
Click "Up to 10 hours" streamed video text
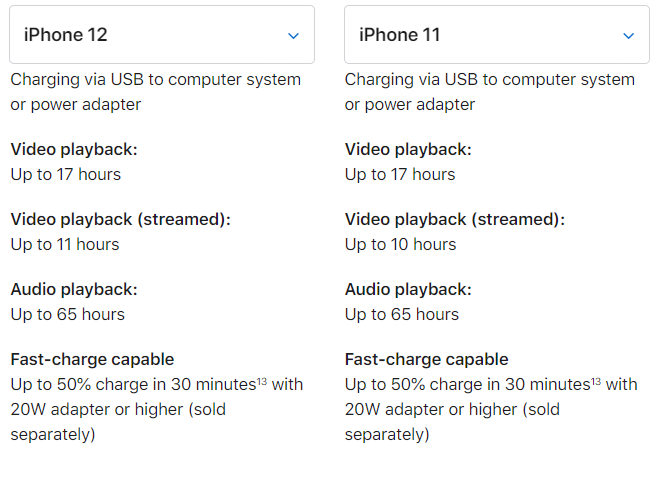tap(400, 244)
